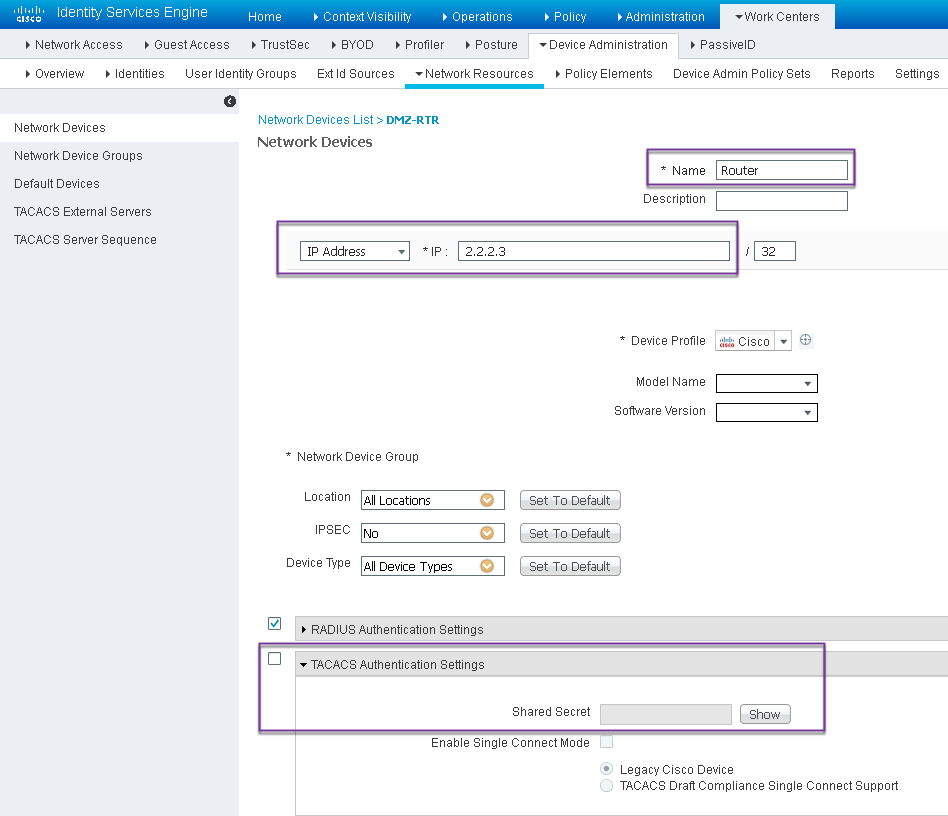Open Device Type dropdown orange arrow
948x816 pixels.
487,566
